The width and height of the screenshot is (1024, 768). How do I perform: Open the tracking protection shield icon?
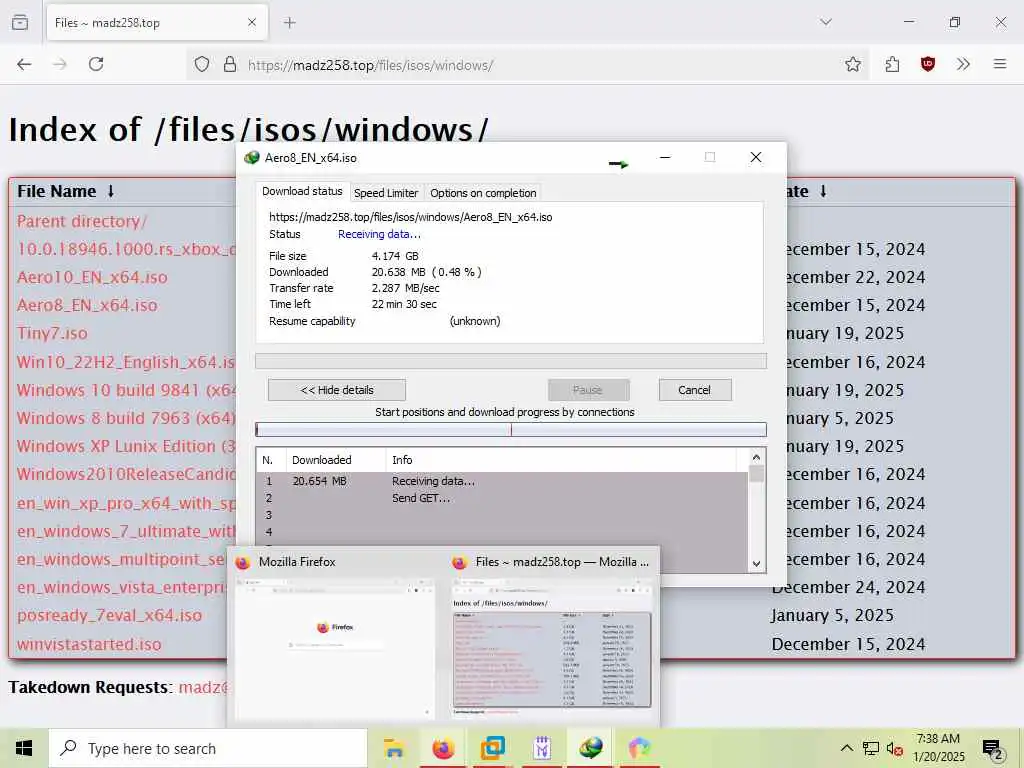click(202, 65)
